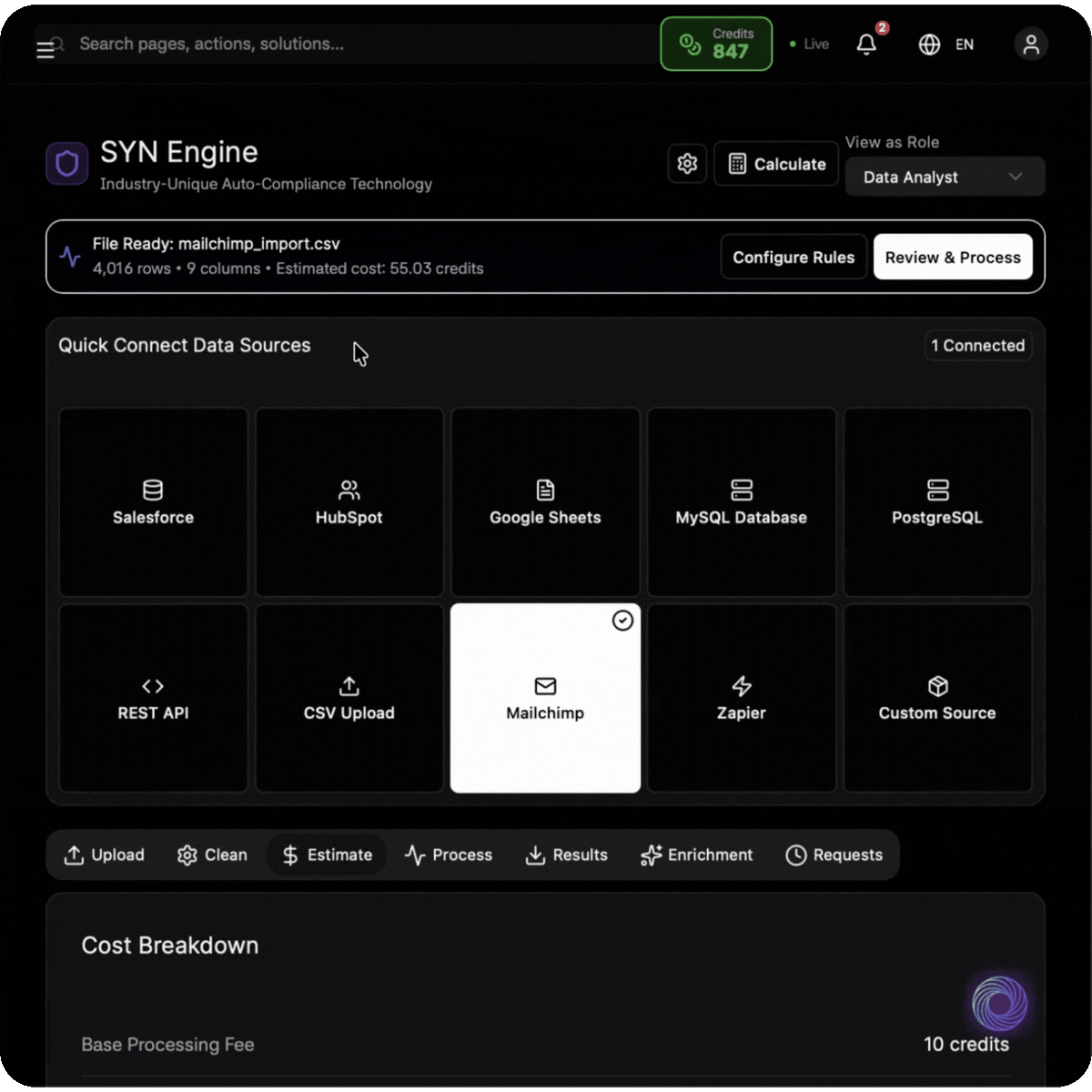Deselect the connected Mailchimp source tile
1092x1092 pixels.
pyautogui.click(x=545, y=698)
